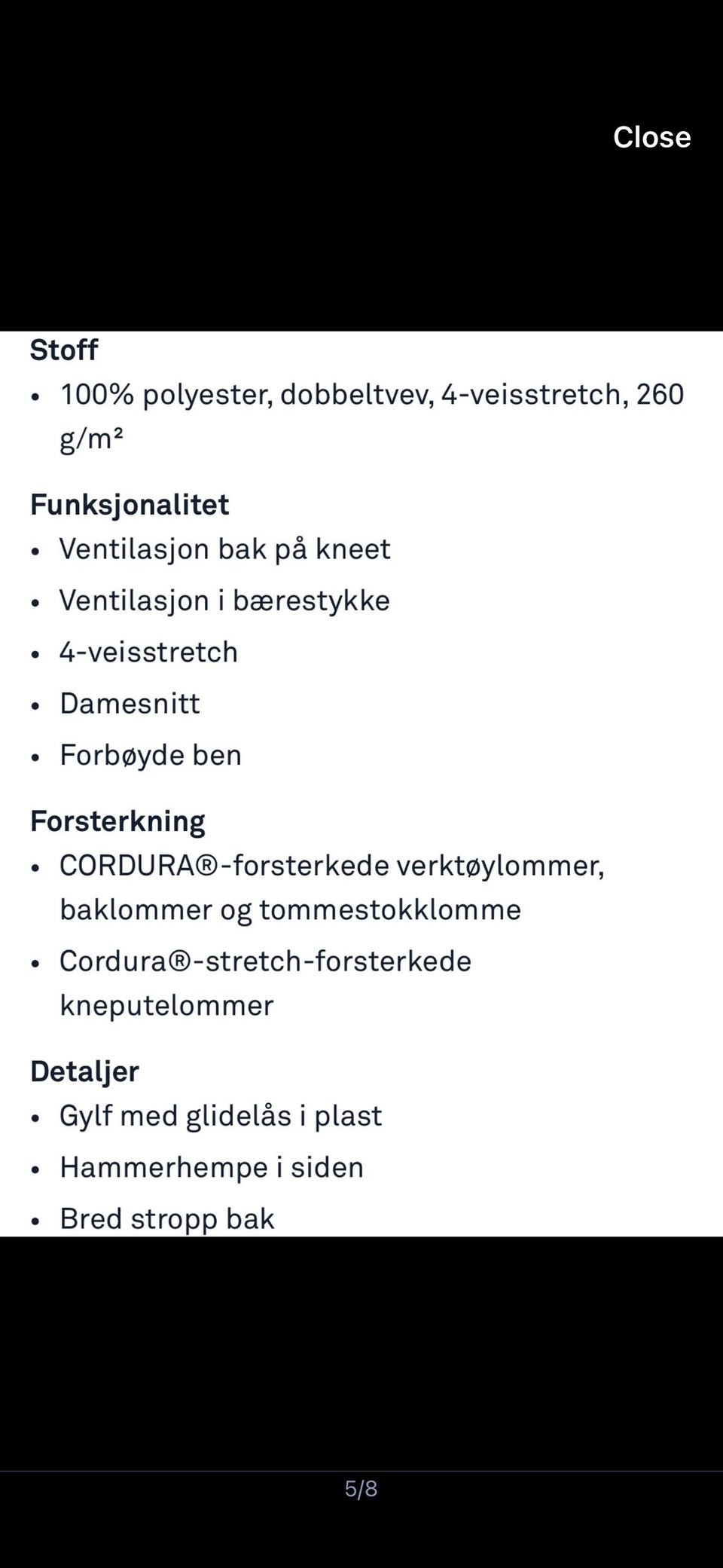Tap 'baklommer og tommestokklomme' line

click(x=291, y=909)
